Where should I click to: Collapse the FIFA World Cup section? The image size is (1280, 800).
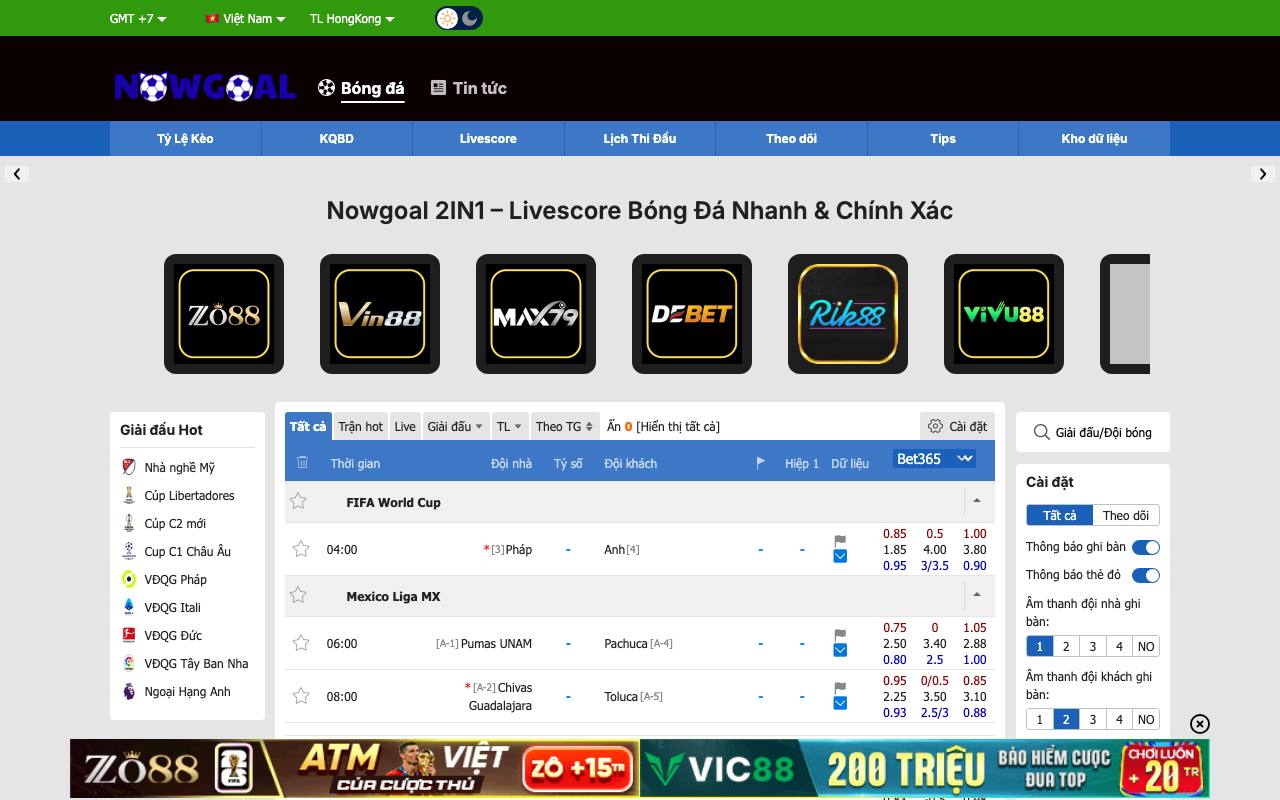pos(977,501)
